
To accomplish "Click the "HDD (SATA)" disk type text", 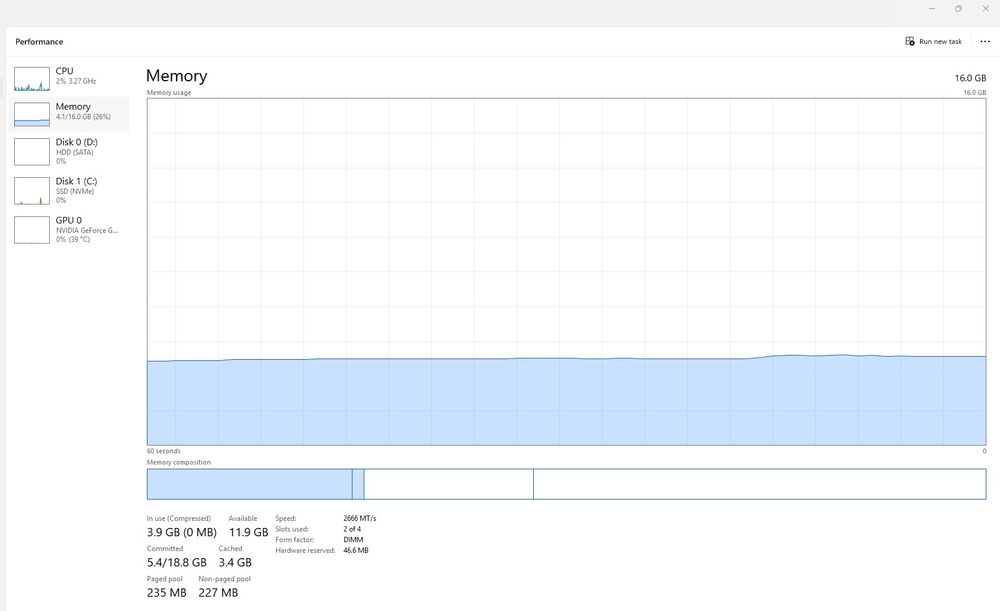I will click(x=75, y=152).
